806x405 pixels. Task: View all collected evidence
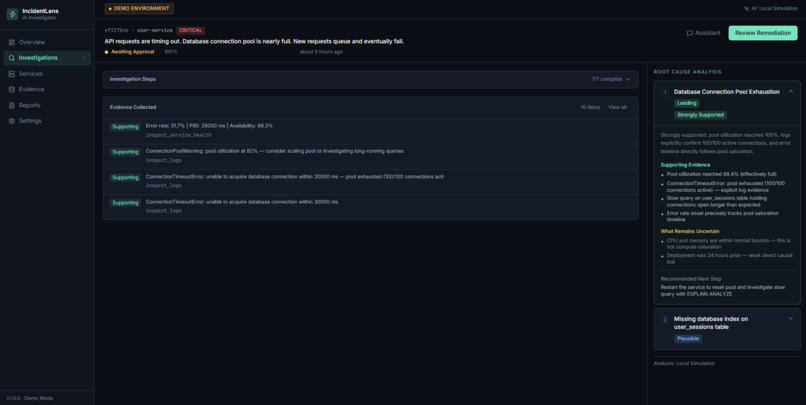[617, 107]
